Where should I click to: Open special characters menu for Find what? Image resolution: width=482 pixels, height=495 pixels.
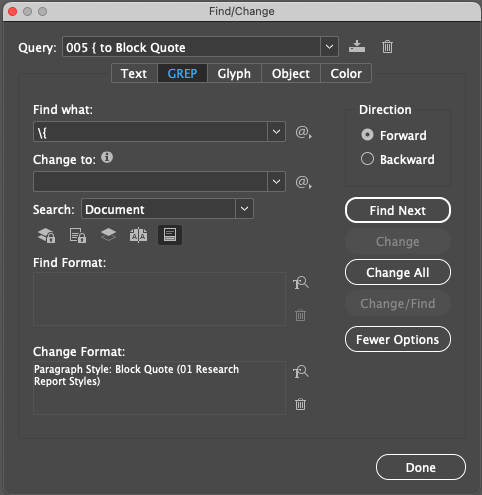[303, 132]
